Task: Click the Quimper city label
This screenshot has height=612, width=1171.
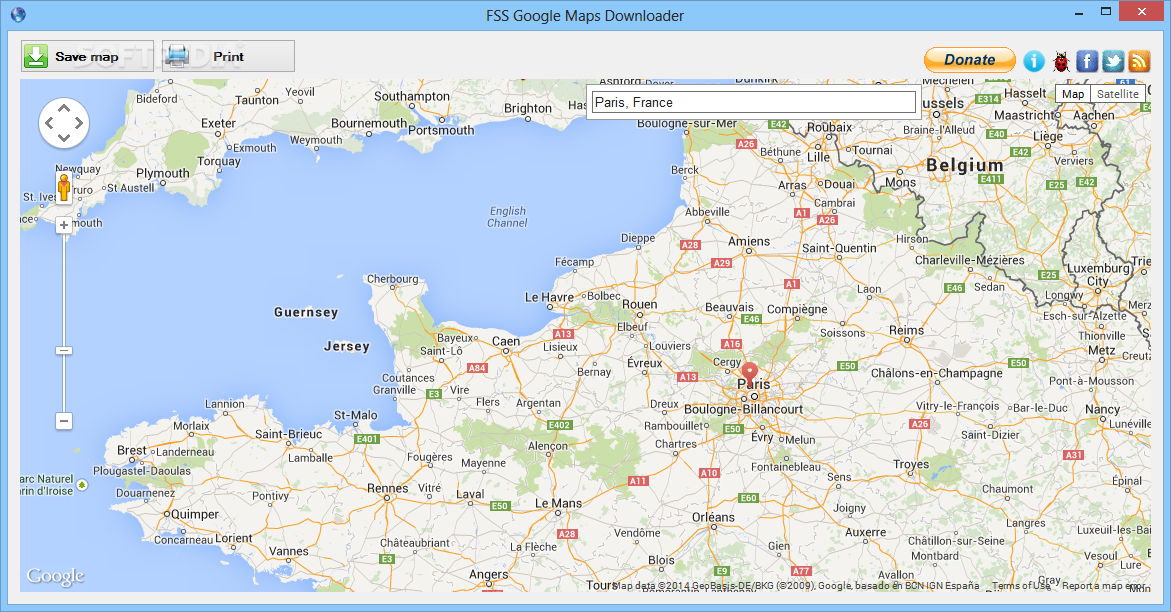Action: (x=195, y=514)
